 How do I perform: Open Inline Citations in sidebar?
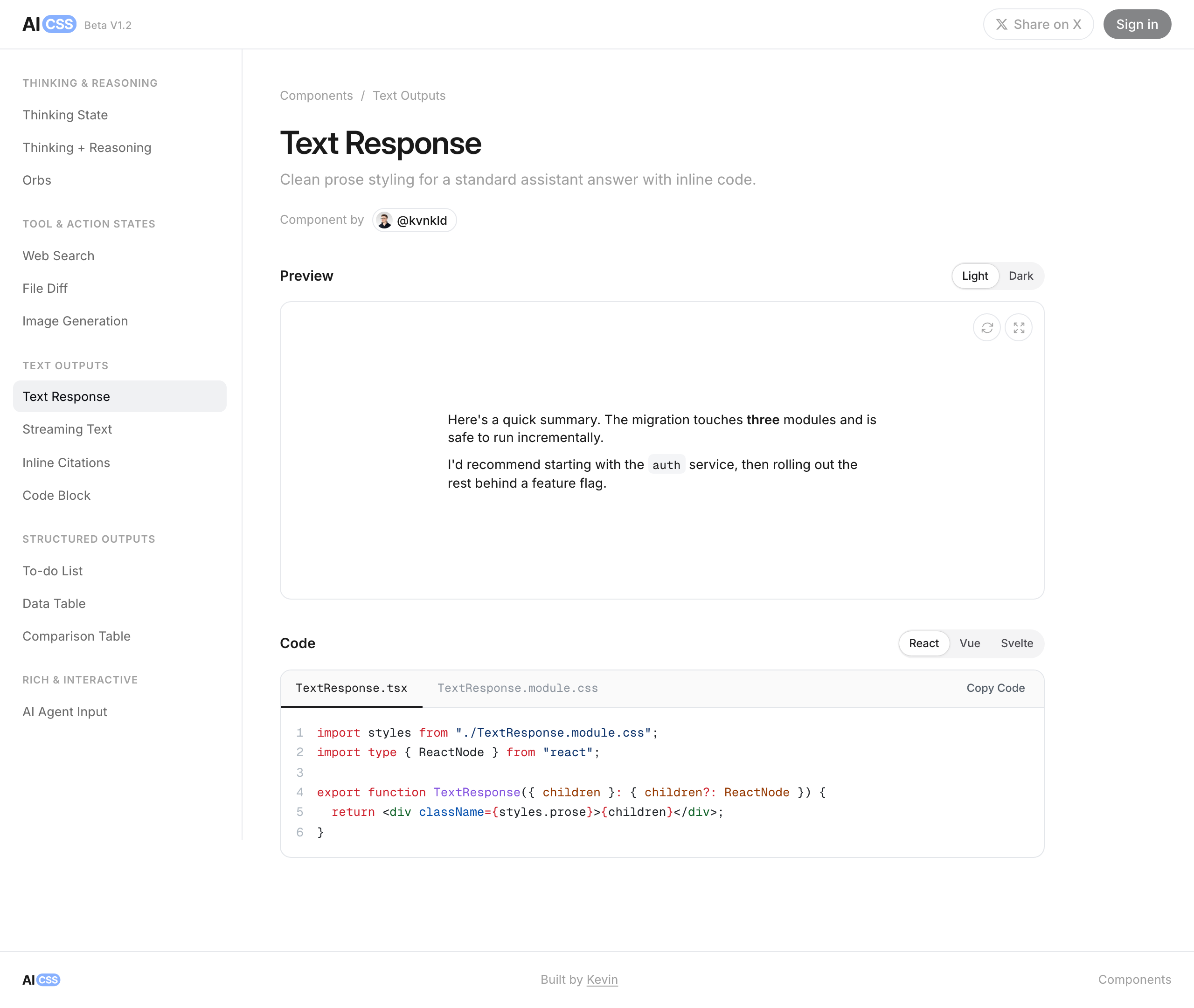point(119,463)
